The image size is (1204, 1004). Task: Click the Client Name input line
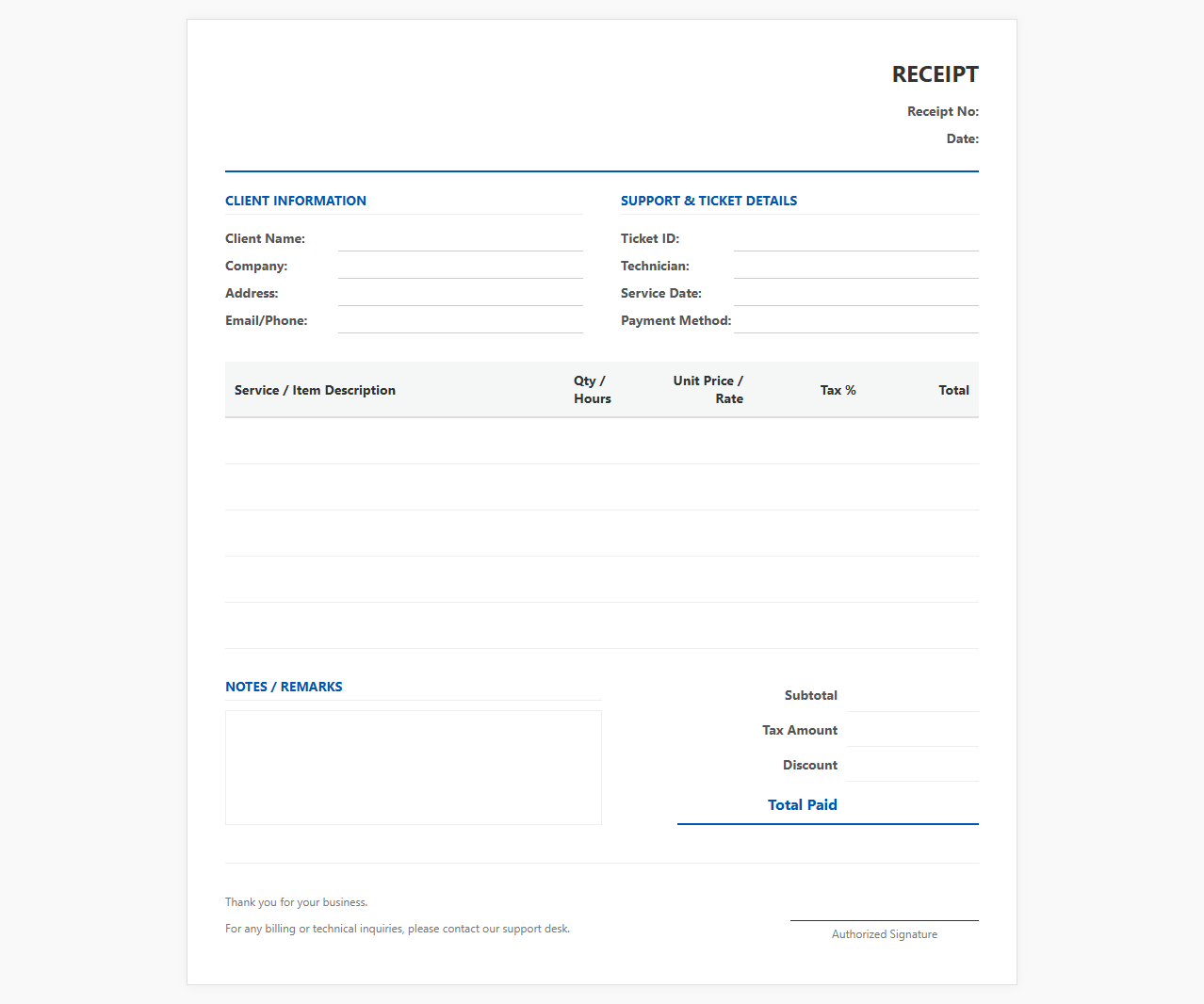tap(461, 239)
